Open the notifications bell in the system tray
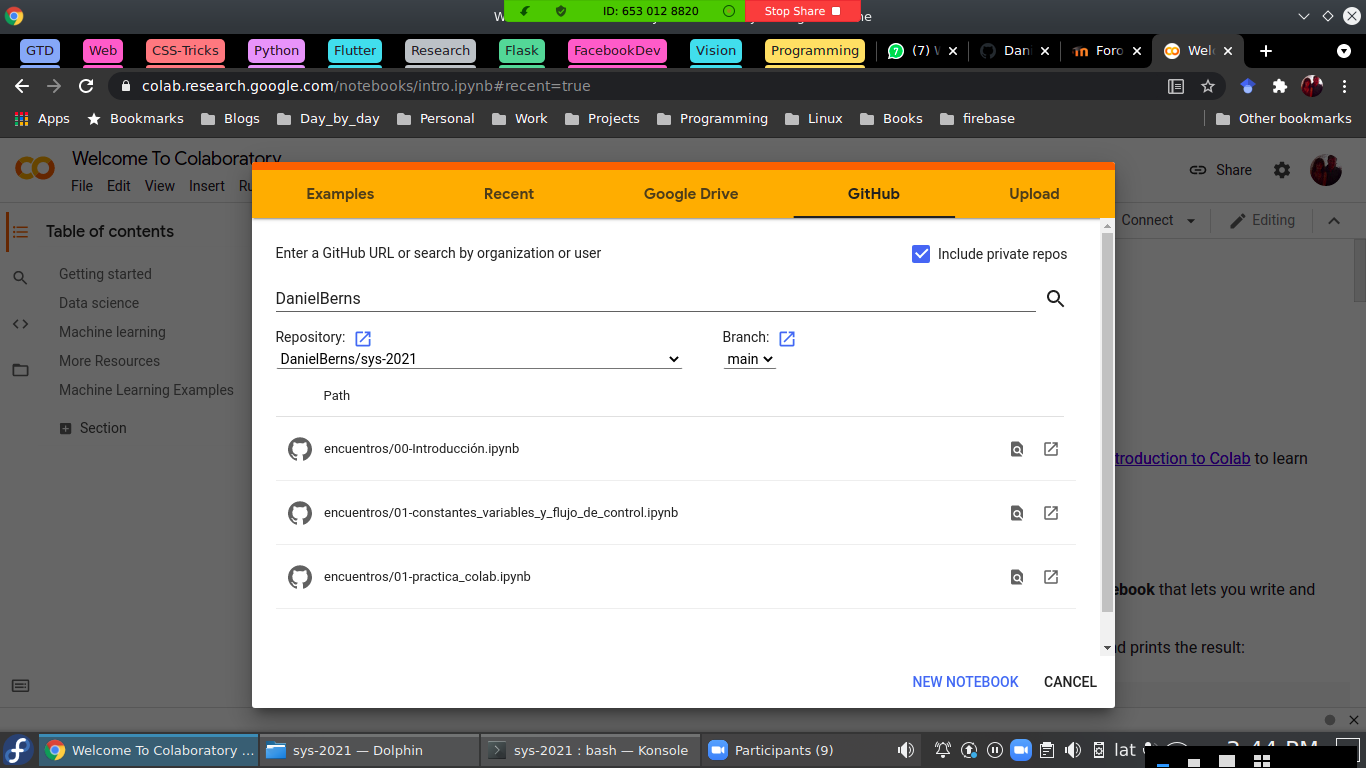Image resolution: width=1366 pixels, height=768 pixels. tap(943, 750)
